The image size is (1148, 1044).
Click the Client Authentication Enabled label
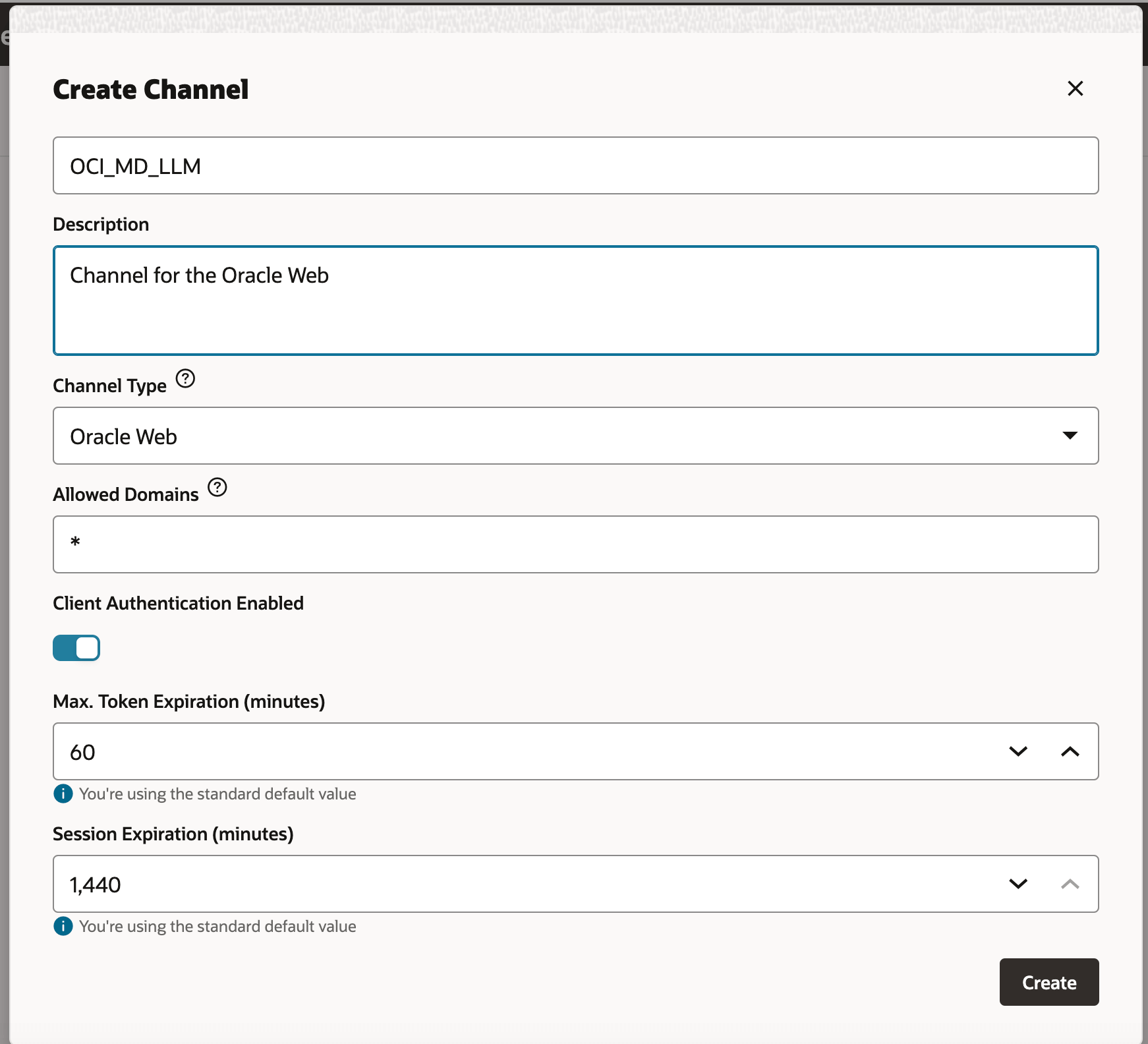coord(178,603)
